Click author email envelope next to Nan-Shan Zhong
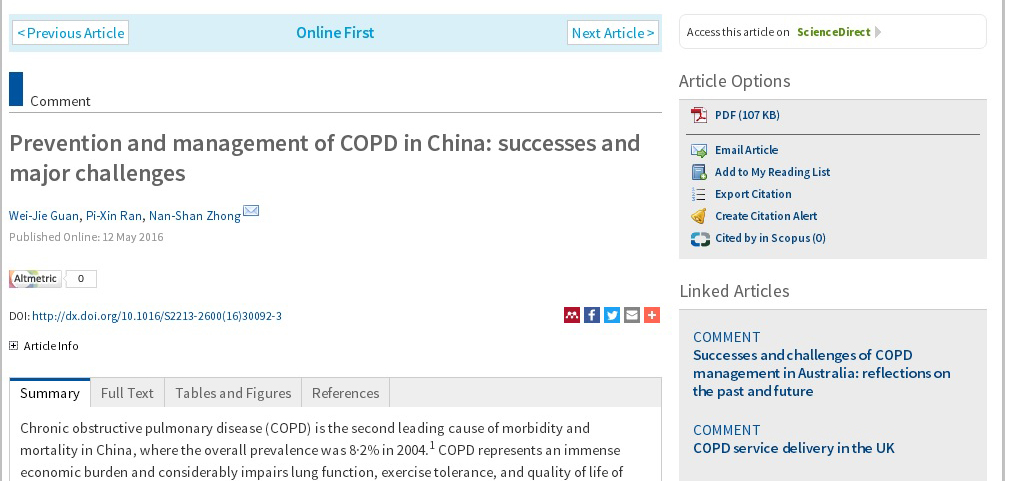This screenshot has height=481, width=1015. tap(251, 211)
